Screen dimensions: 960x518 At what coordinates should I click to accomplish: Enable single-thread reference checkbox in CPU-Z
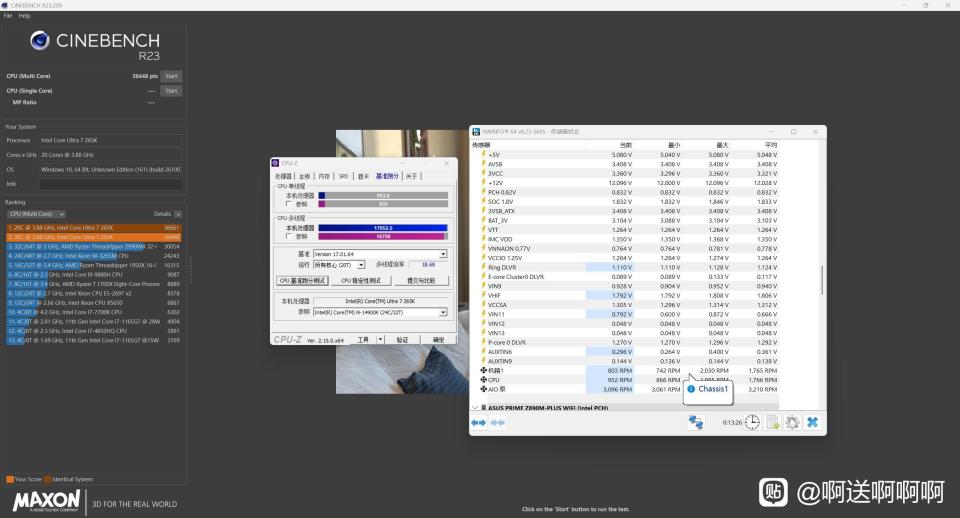(289, 204)
